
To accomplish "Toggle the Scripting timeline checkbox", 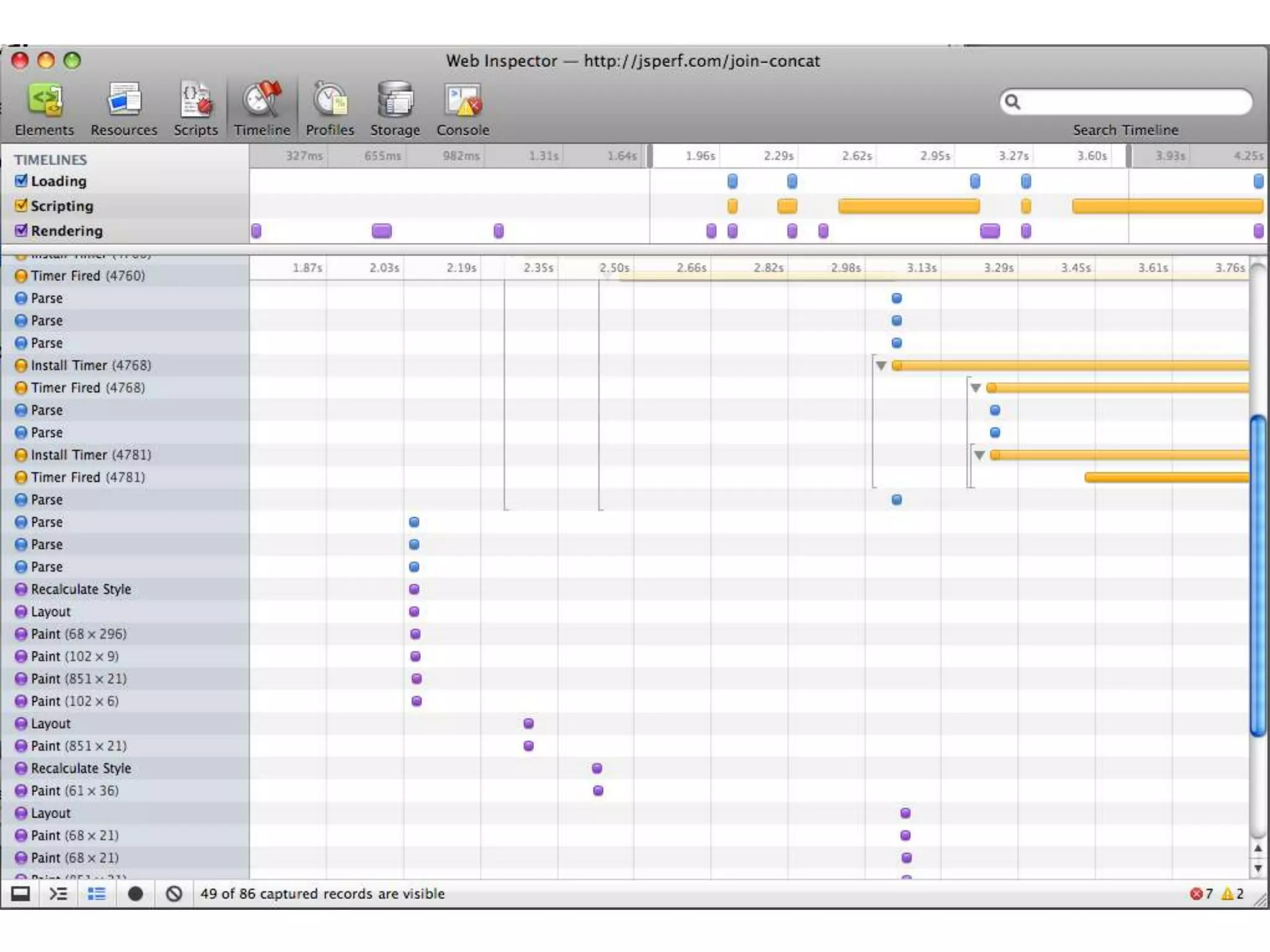I will (22, 206).
